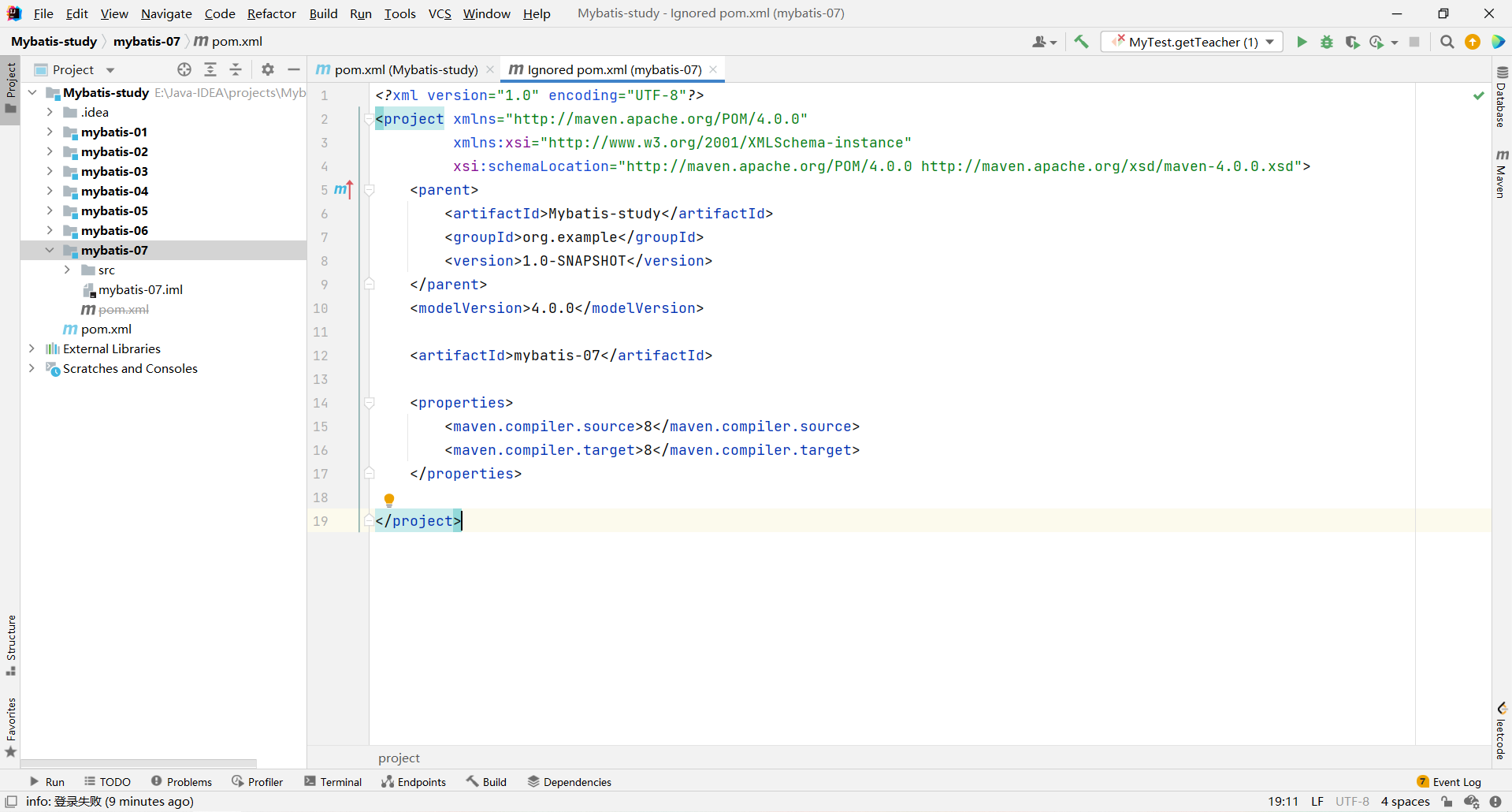The image size is (1512, 812).
Task: Toggle tool window bars icon in status bar
Action: click(x=11, y=801)
